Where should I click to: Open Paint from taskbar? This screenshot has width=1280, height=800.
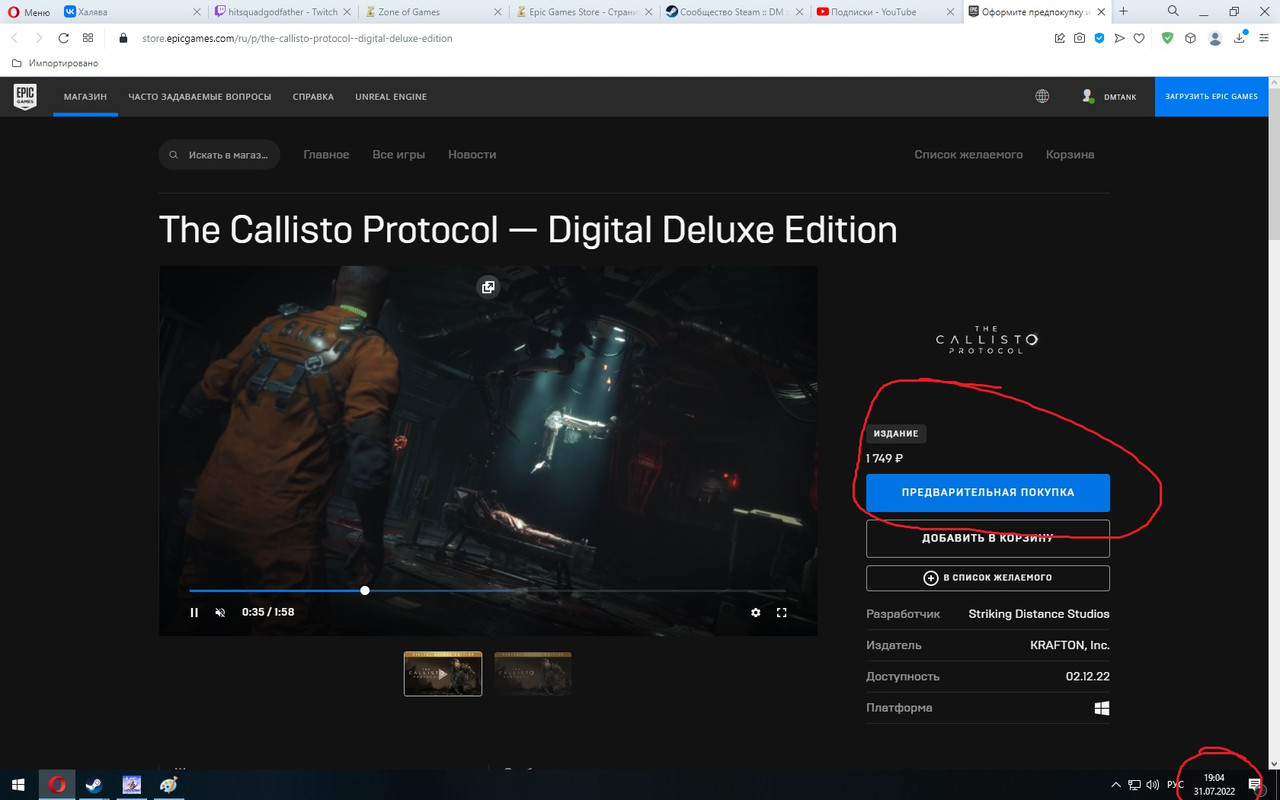[x=170, y=785]
